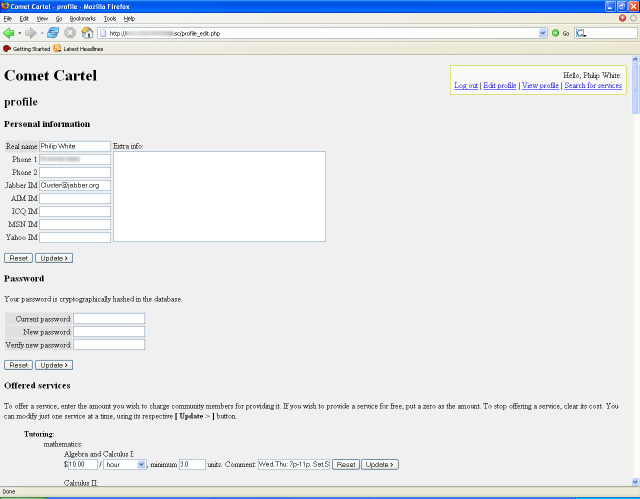Open the Go menu
640x499 pixels.
point(59,18)
